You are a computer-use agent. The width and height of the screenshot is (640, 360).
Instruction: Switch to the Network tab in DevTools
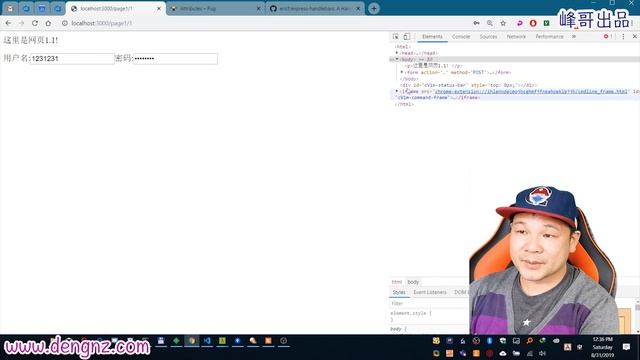(x=516, y=37)
